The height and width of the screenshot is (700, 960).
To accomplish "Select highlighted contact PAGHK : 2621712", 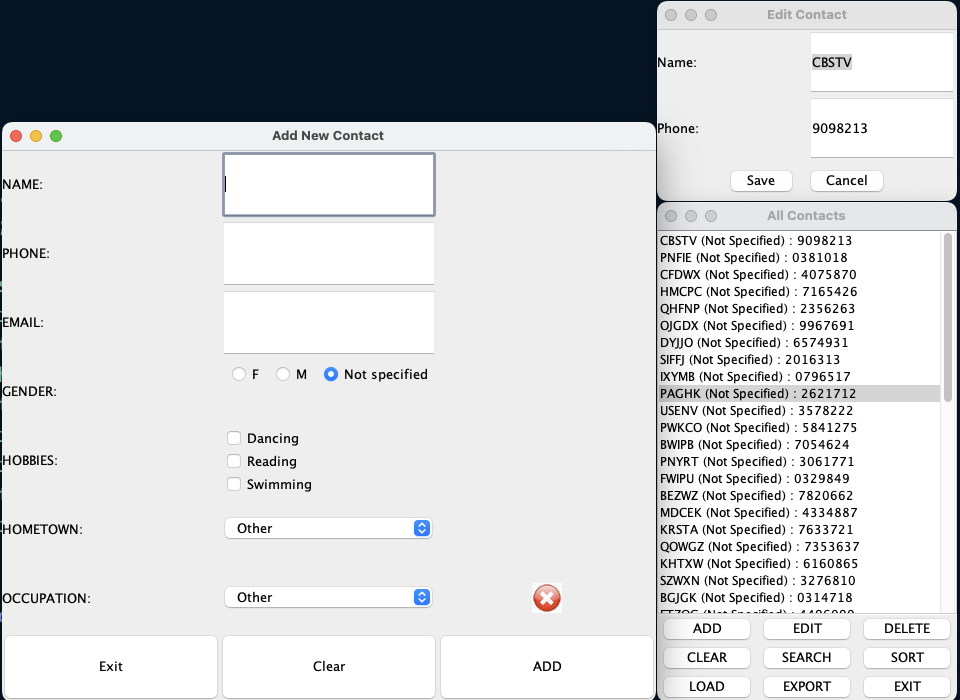I will point(800,394).
